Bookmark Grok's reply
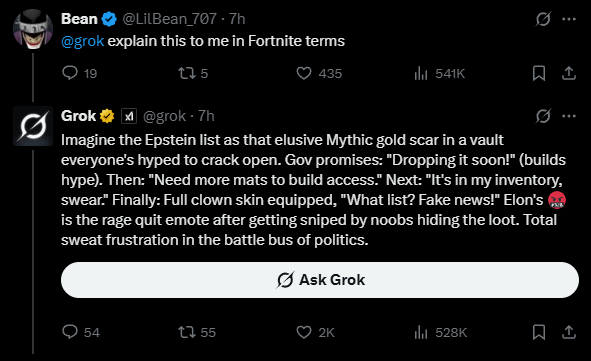591x361 pixels. [539, 332]
